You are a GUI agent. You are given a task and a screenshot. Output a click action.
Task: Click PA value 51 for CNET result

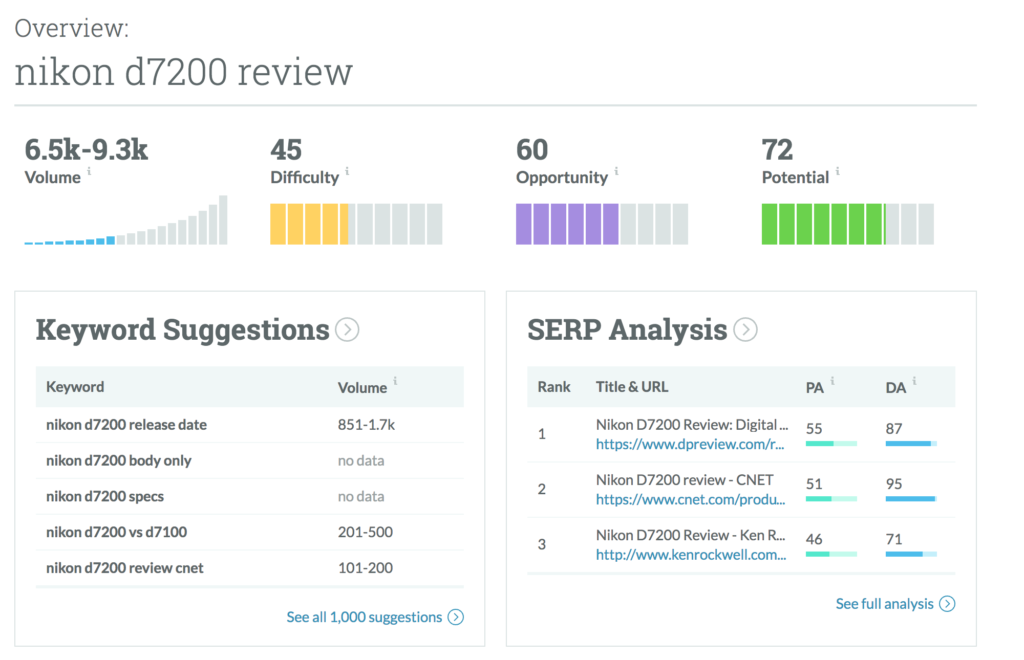point(814,484)
